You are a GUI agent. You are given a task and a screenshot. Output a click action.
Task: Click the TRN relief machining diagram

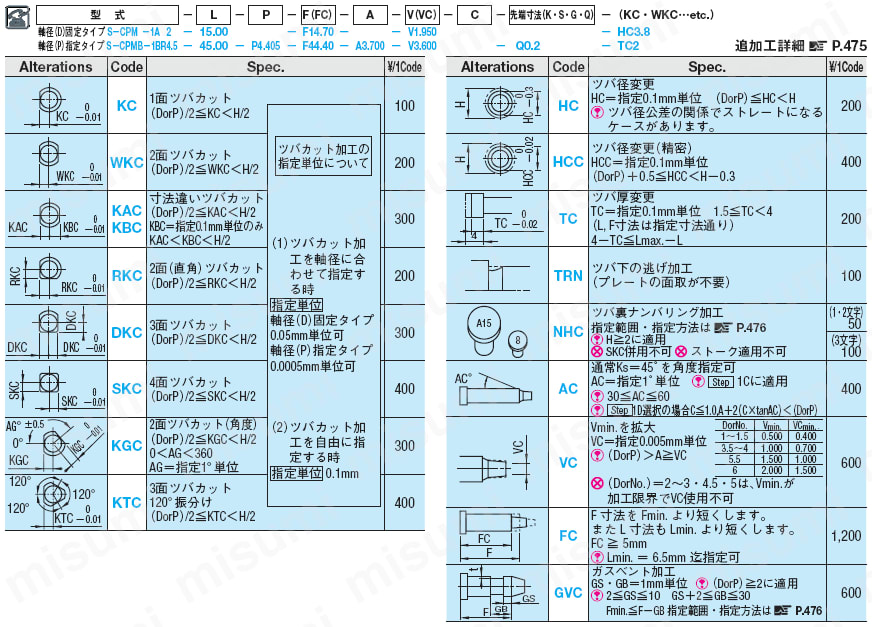[x=497, y=276]
